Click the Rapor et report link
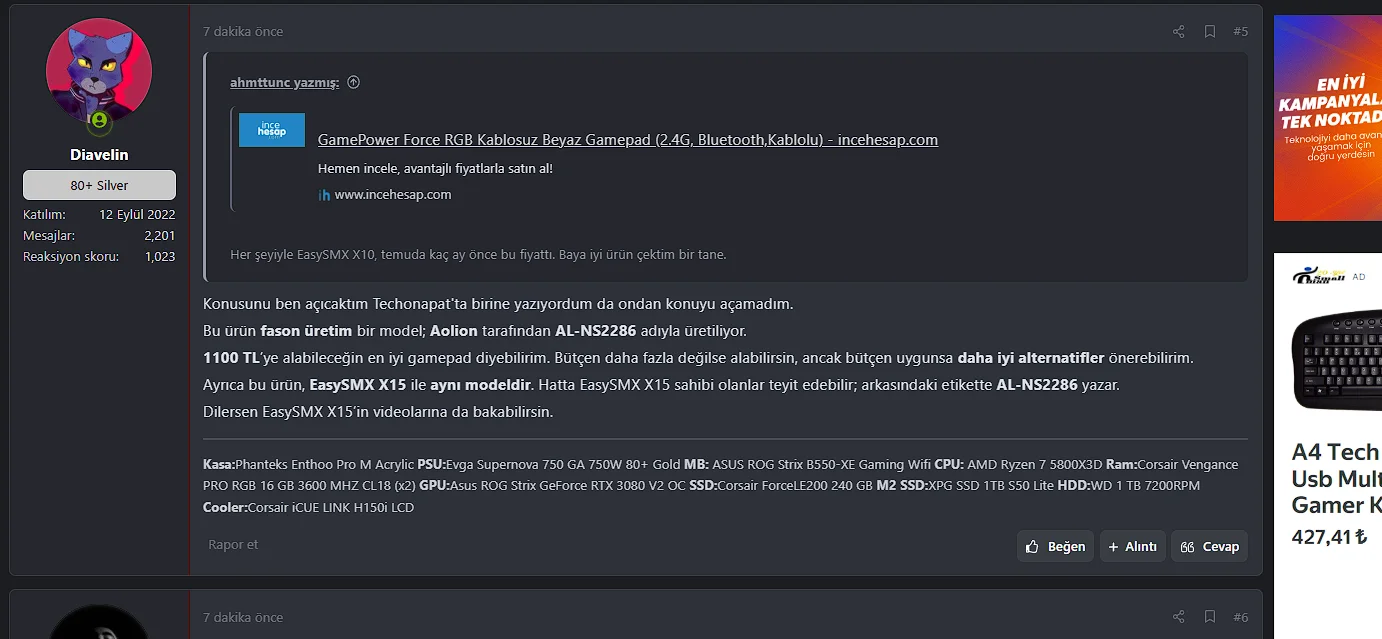This screenshot has width=1382, height=639. point(233,545)
